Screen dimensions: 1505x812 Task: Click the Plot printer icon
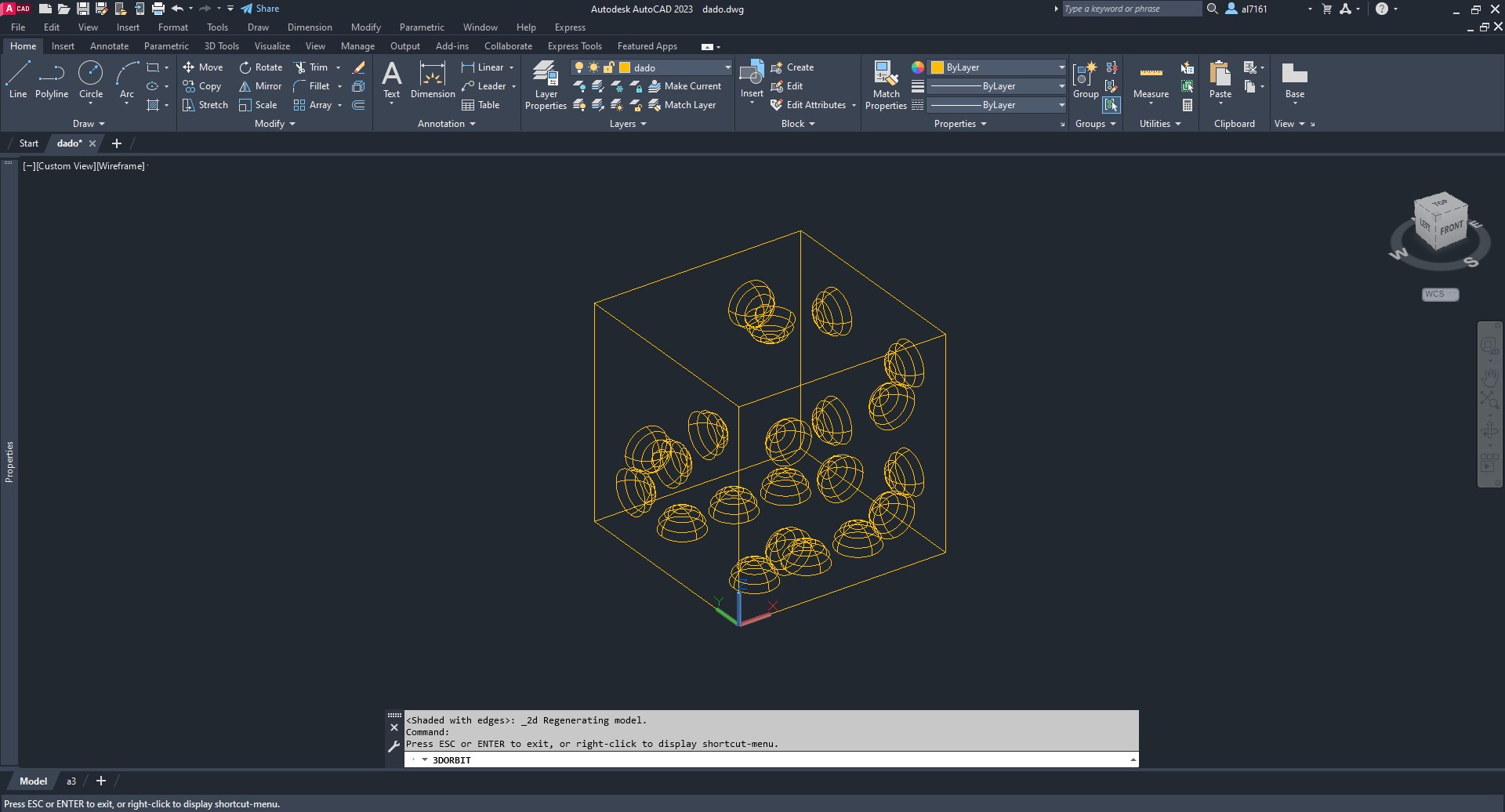pyautogui.click(x=158, y=9)
